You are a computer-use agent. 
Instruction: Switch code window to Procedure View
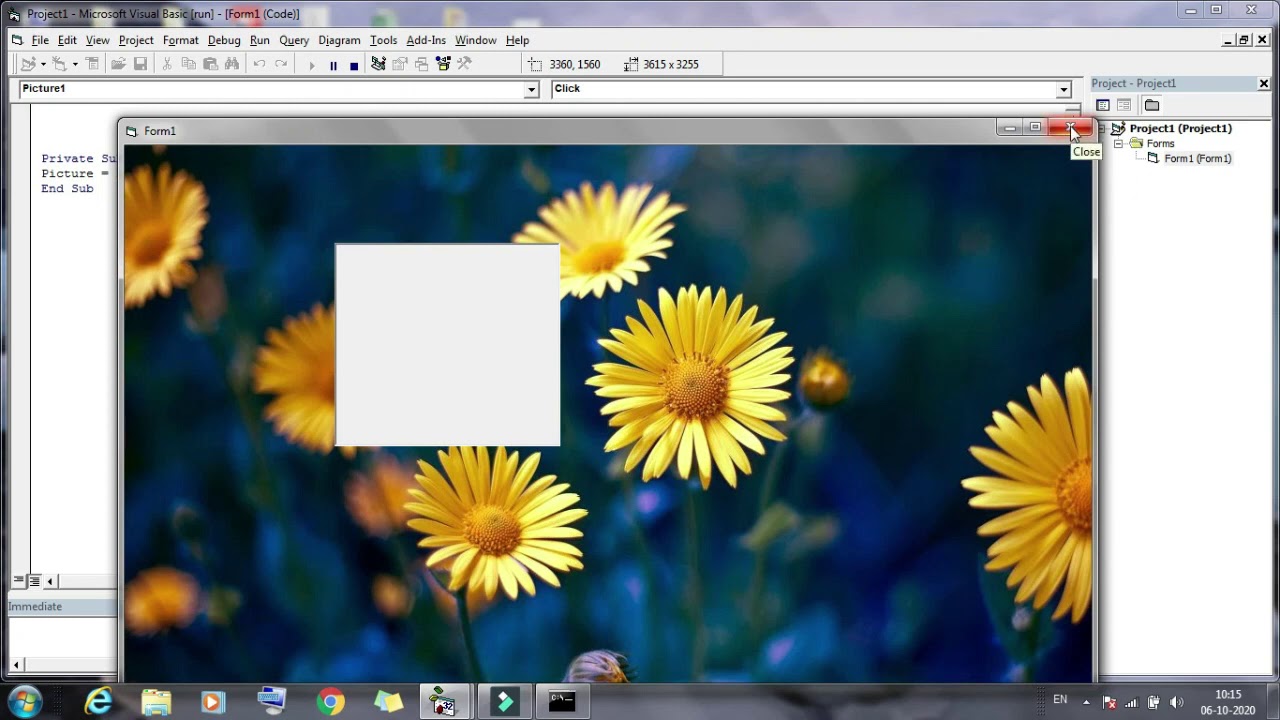pyautogui.click(x=18, y=581)
